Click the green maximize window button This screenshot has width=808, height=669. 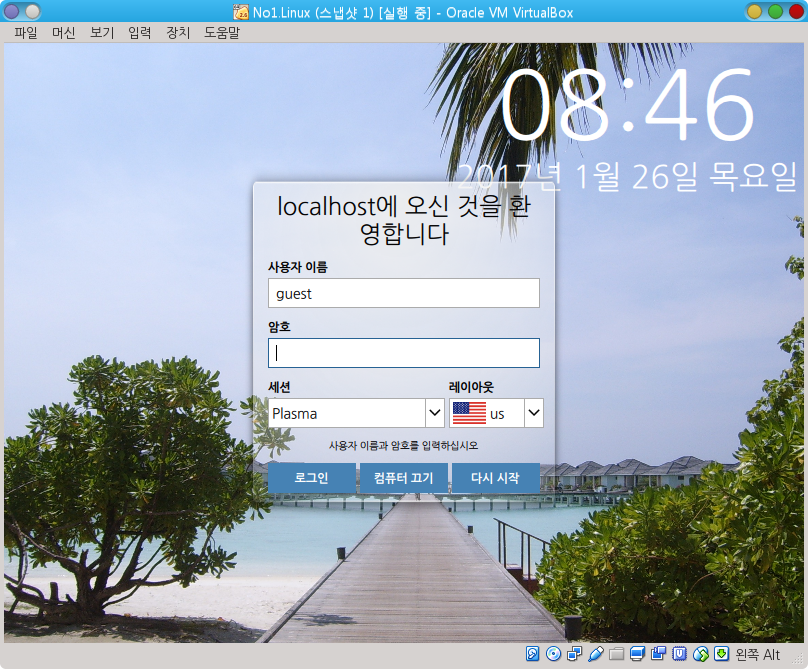(776, 11)
